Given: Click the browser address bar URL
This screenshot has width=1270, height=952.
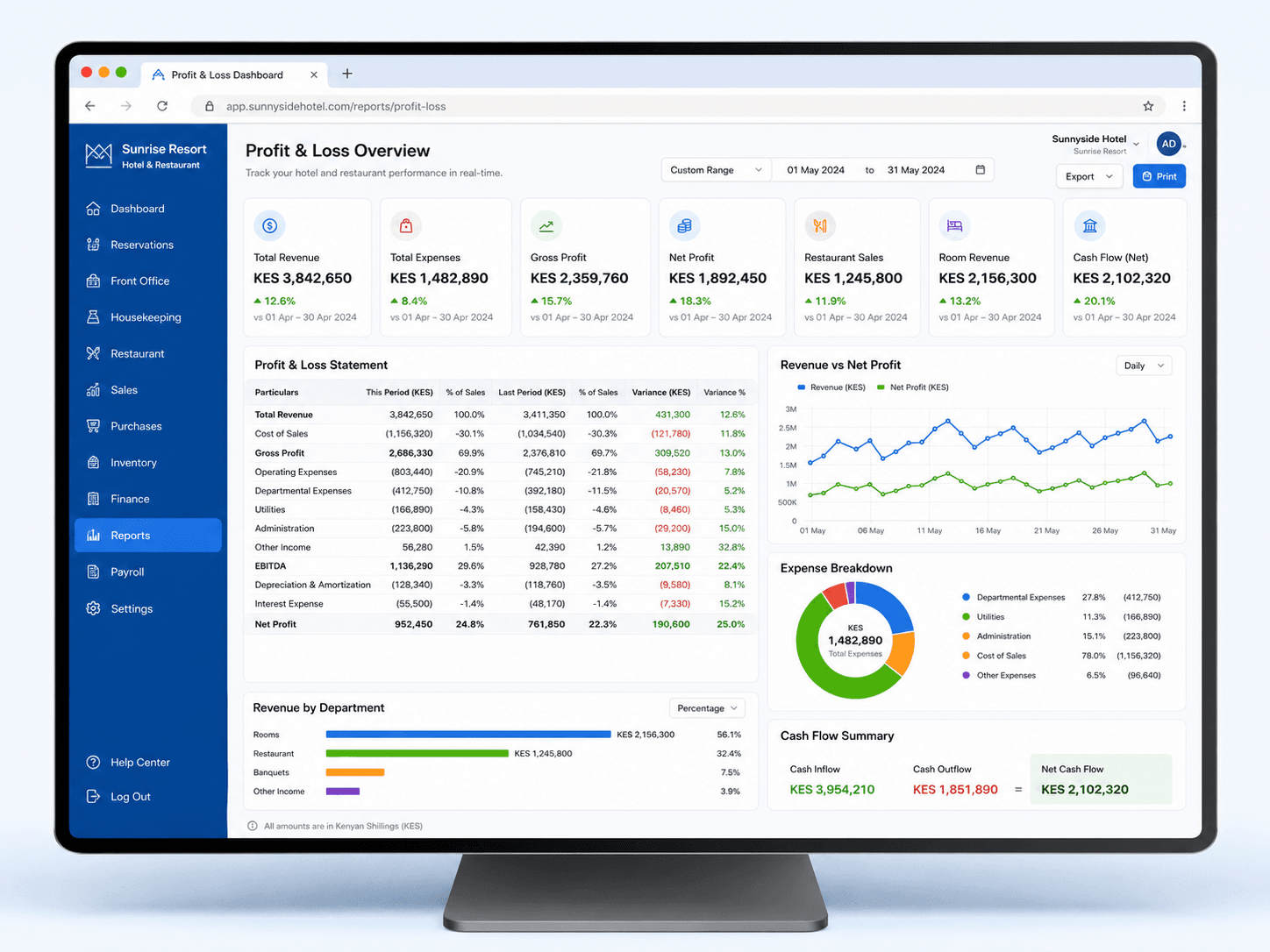Looking at the screenshot, I should click(x=336, y=106).
